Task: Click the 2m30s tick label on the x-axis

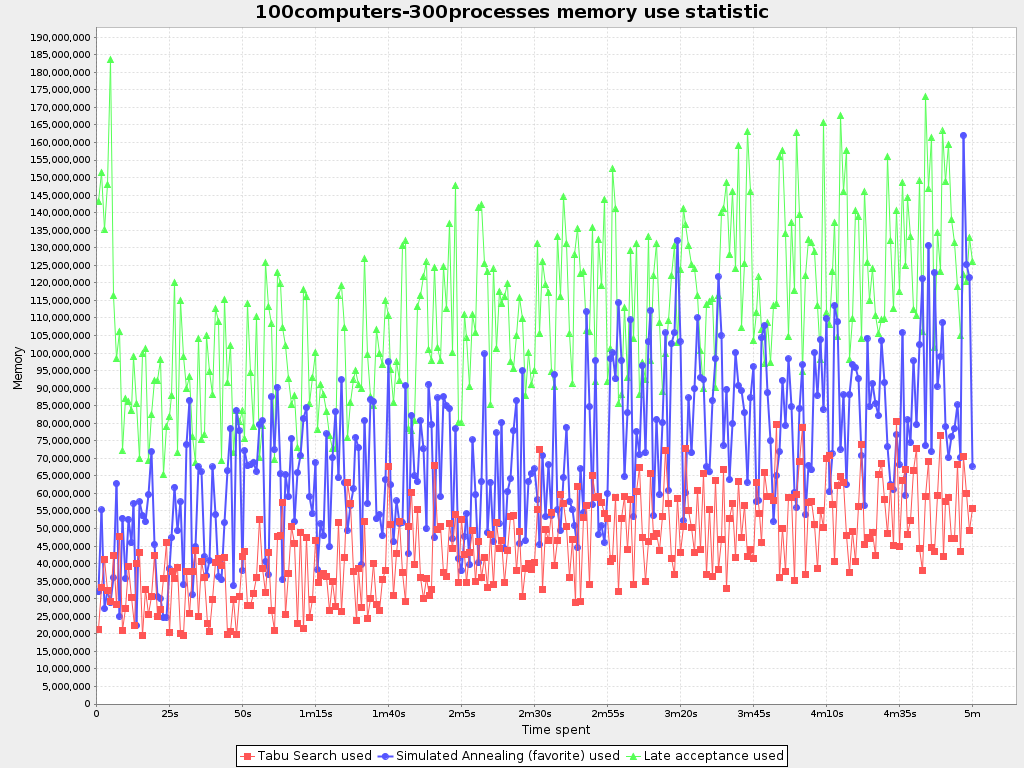Action: point(536,712)
